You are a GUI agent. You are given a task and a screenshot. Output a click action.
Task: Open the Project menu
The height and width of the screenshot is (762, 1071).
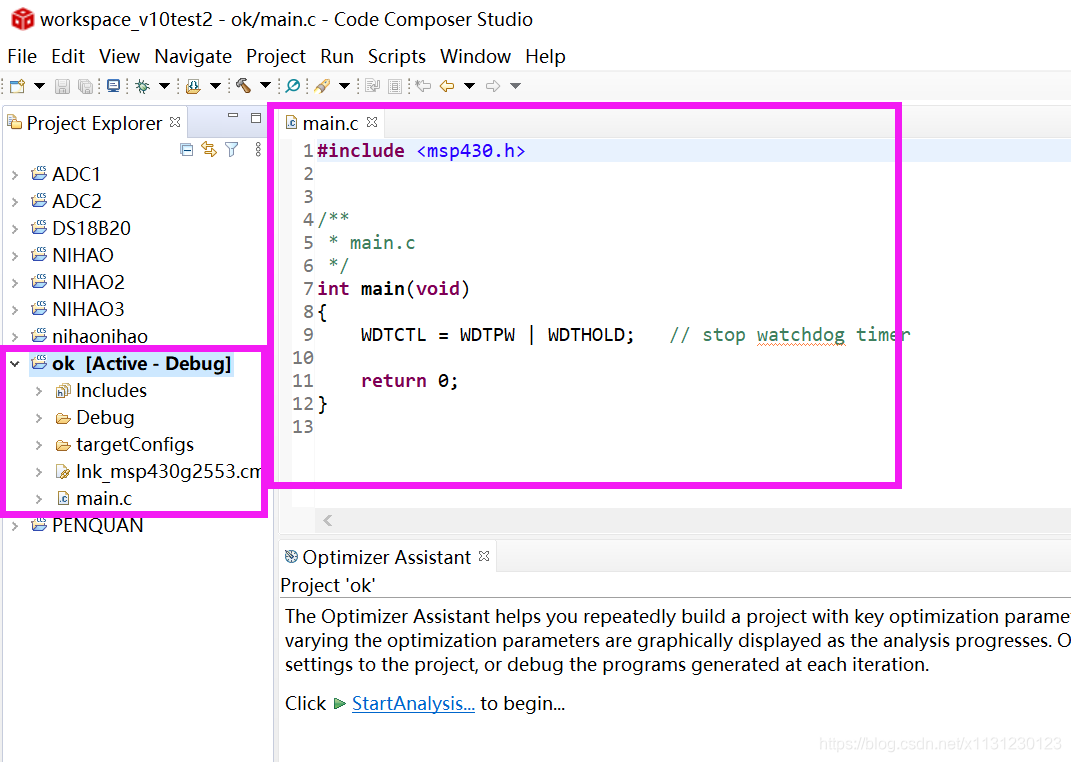point(276,56)
